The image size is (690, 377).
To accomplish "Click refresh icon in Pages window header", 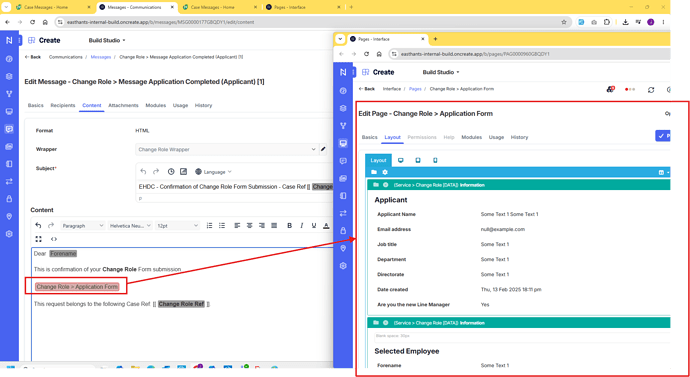I will [x=651, y=90].
